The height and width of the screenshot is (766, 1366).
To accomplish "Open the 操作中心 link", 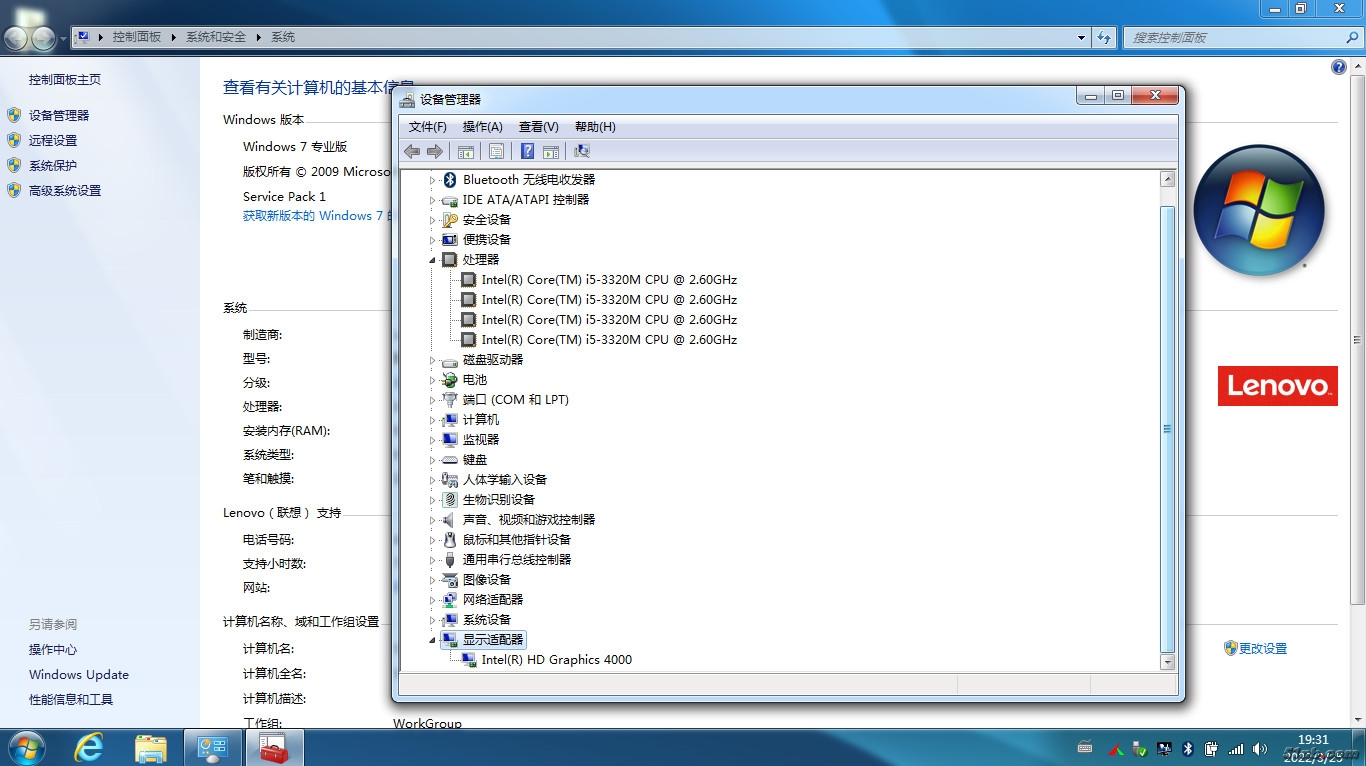I will click(x=53, y=650).
